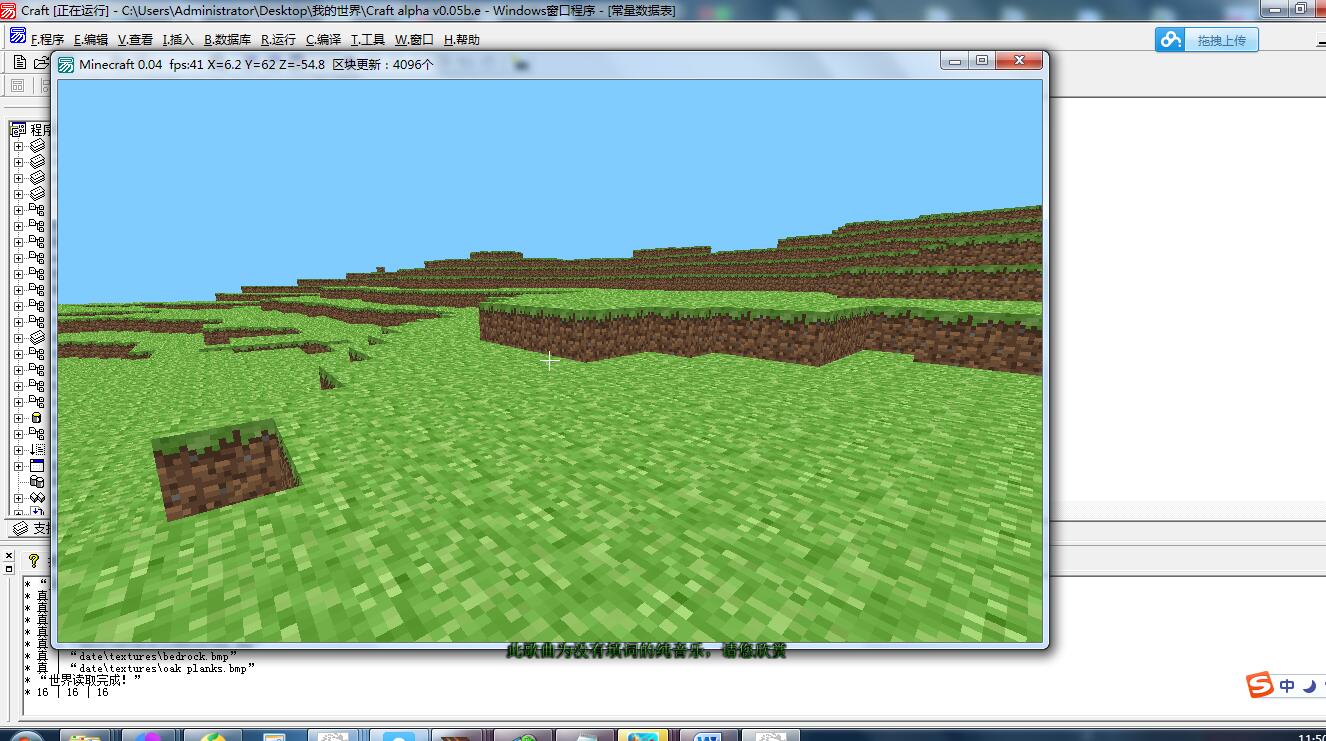Click the output panel float square icon
Viewport: 1326px width, 741px height.
10,568
